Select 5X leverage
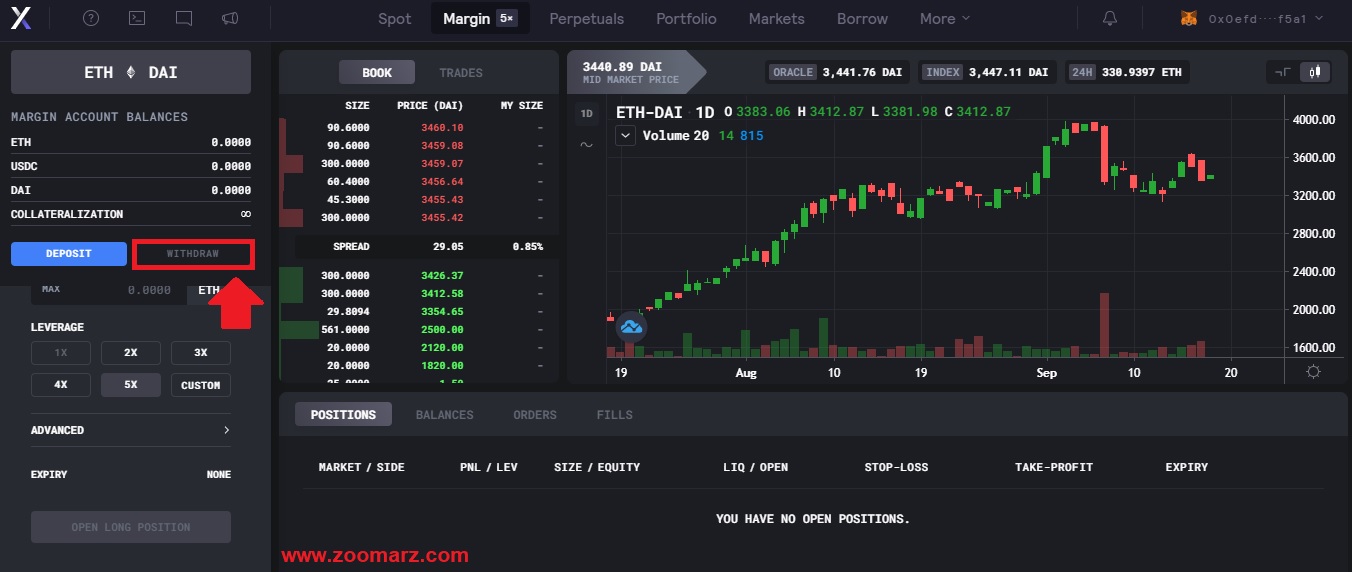This screenshot has height=572, width=1352. point(131,385)
